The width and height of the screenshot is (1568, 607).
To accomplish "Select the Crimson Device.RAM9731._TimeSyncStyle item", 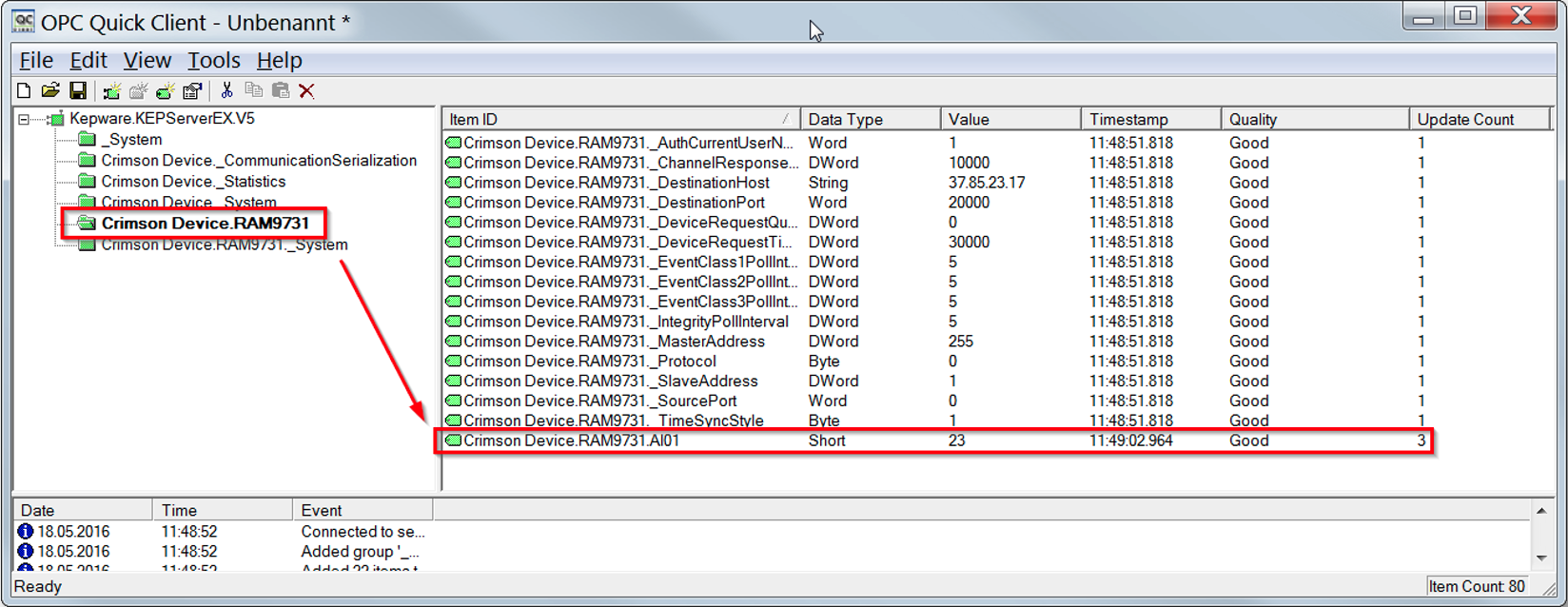I will pos(614,421).
